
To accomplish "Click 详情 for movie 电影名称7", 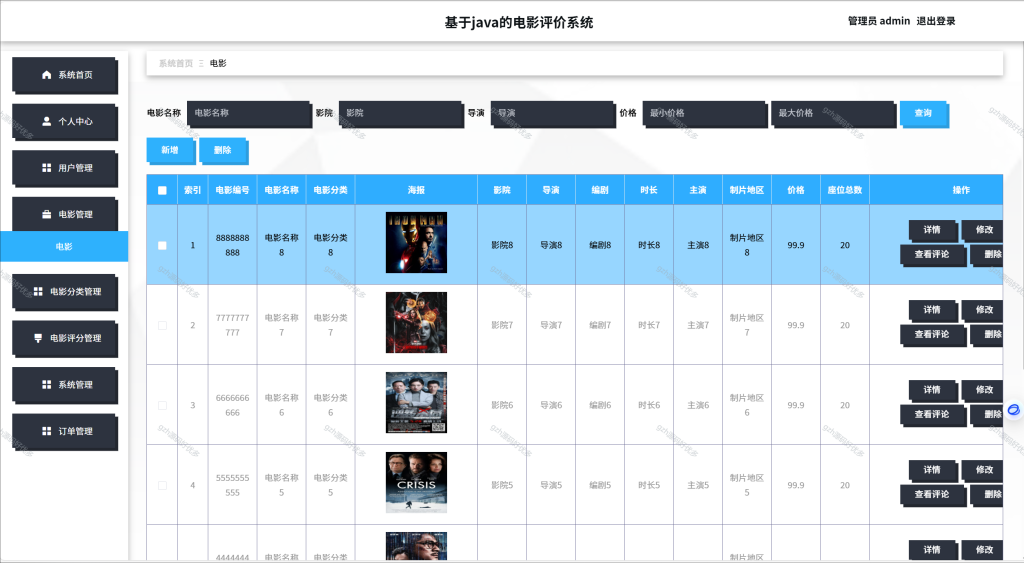I will coord(933,310).
